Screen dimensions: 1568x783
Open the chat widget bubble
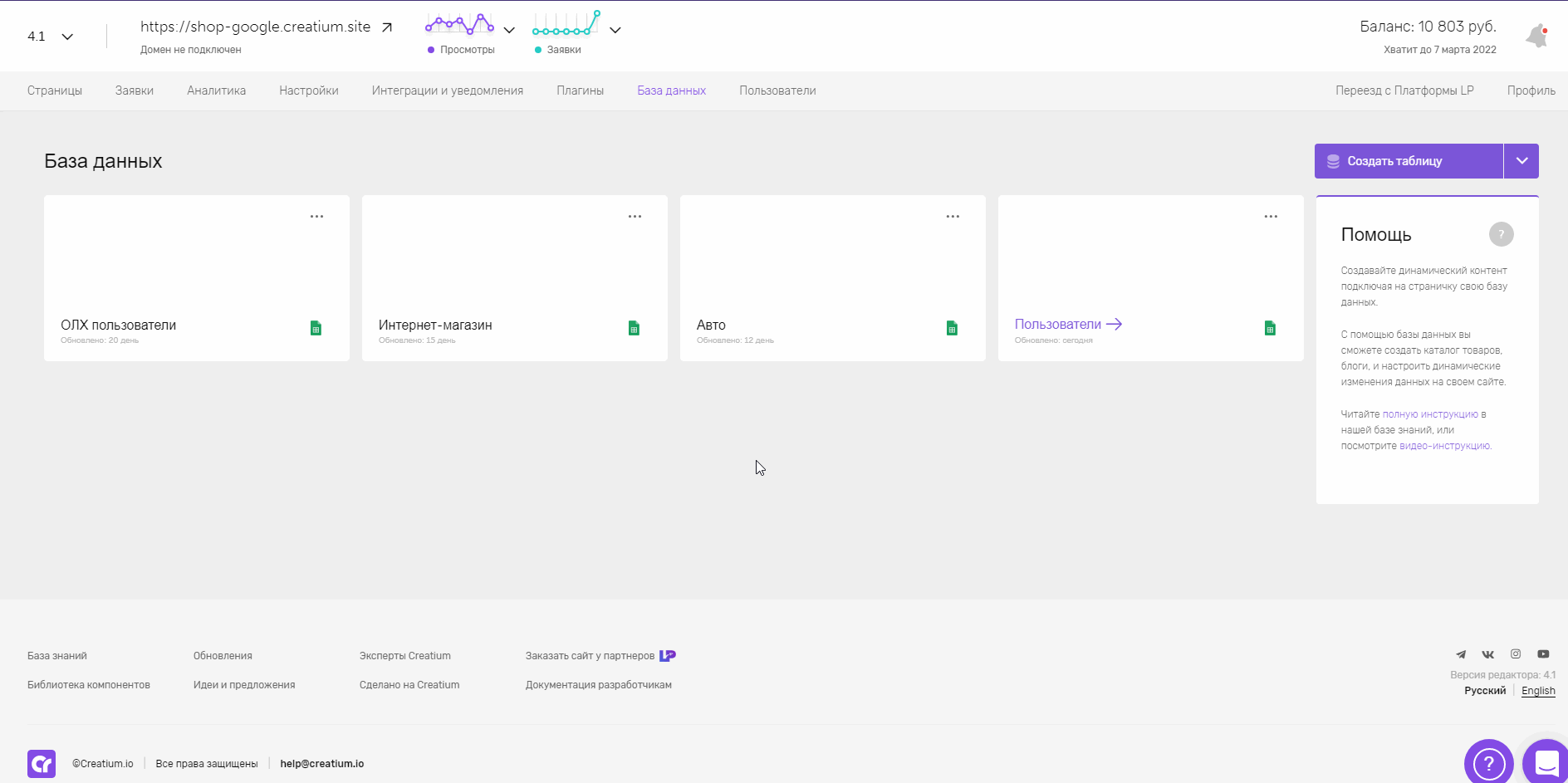1546,762
